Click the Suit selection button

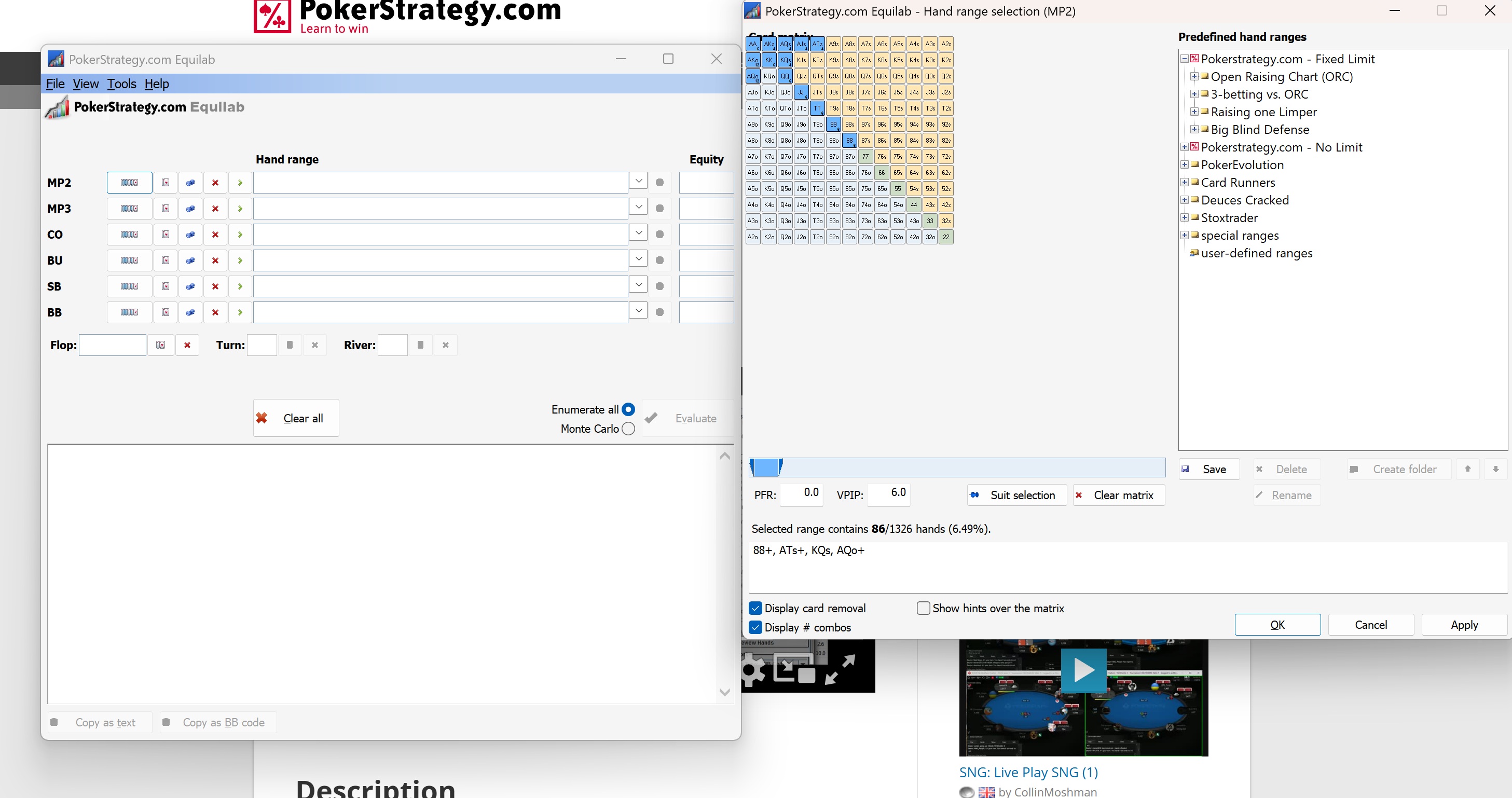coord(1016,495)
